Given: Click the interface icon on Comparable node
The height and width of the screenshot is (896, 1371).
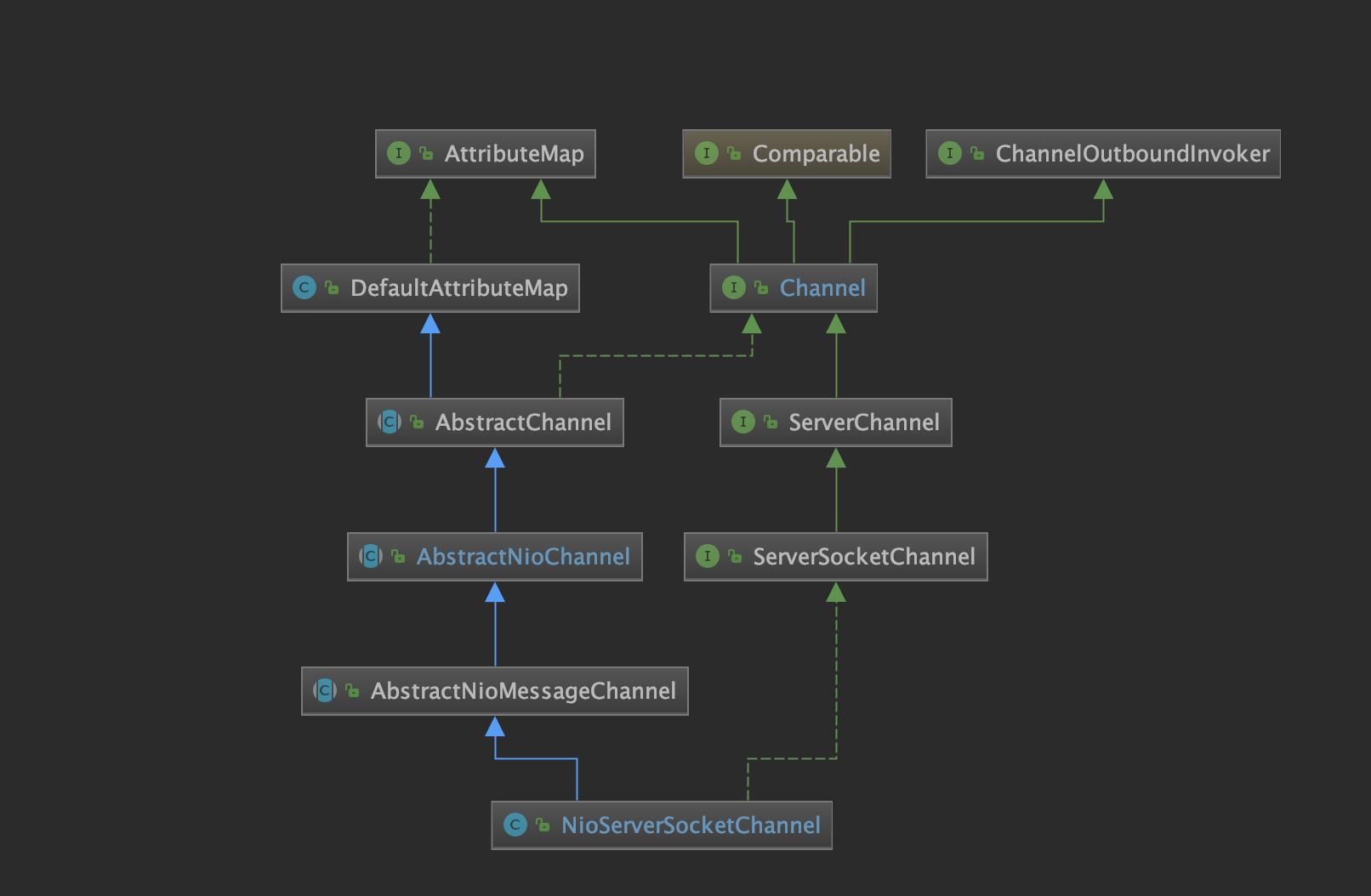Looking at the screenshot, I should click(x=707, y=153).
